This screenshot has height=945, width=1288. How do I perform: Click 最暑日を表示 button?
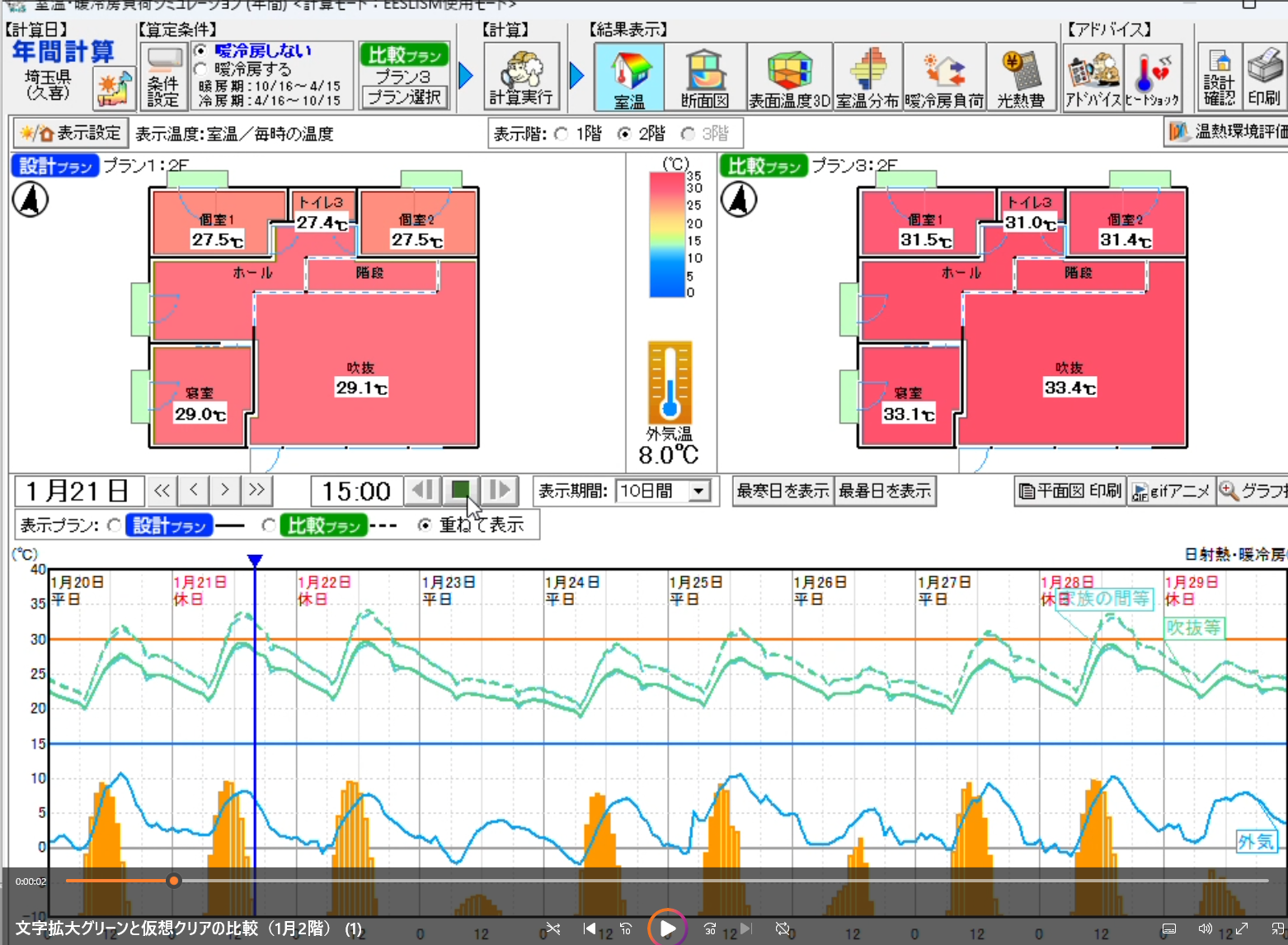point(885,491)
